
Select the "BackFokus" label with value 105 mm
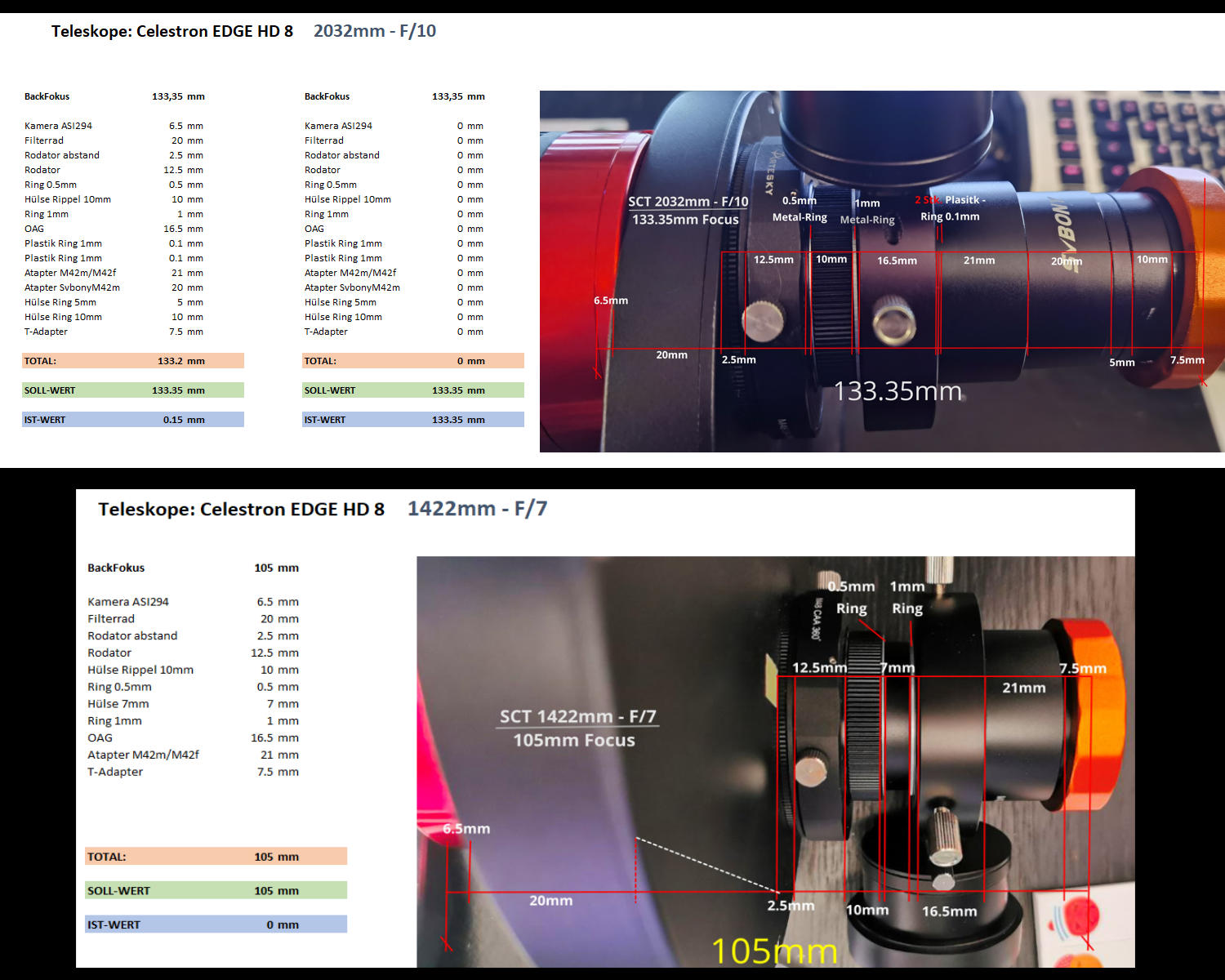(116, 568)
